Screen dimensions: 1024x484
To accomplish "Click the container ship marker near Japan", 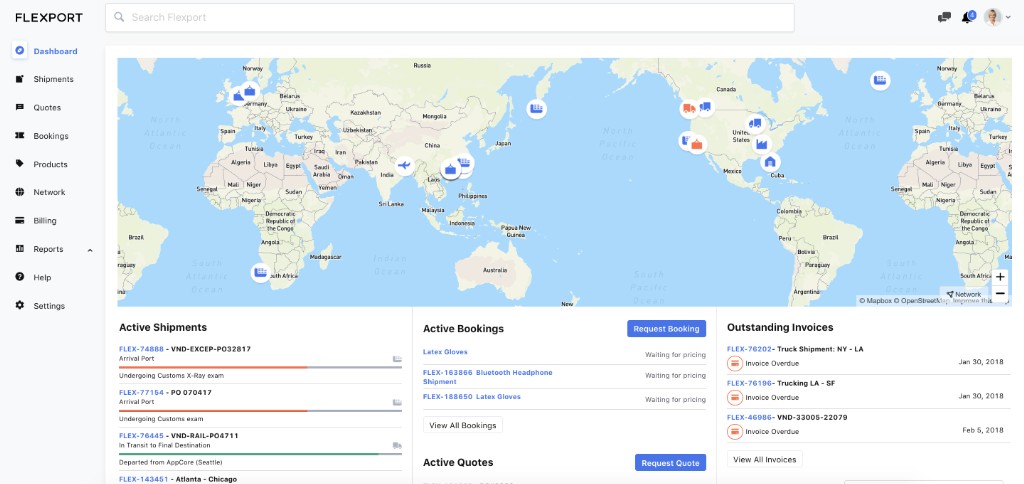I will click(537, 108).
